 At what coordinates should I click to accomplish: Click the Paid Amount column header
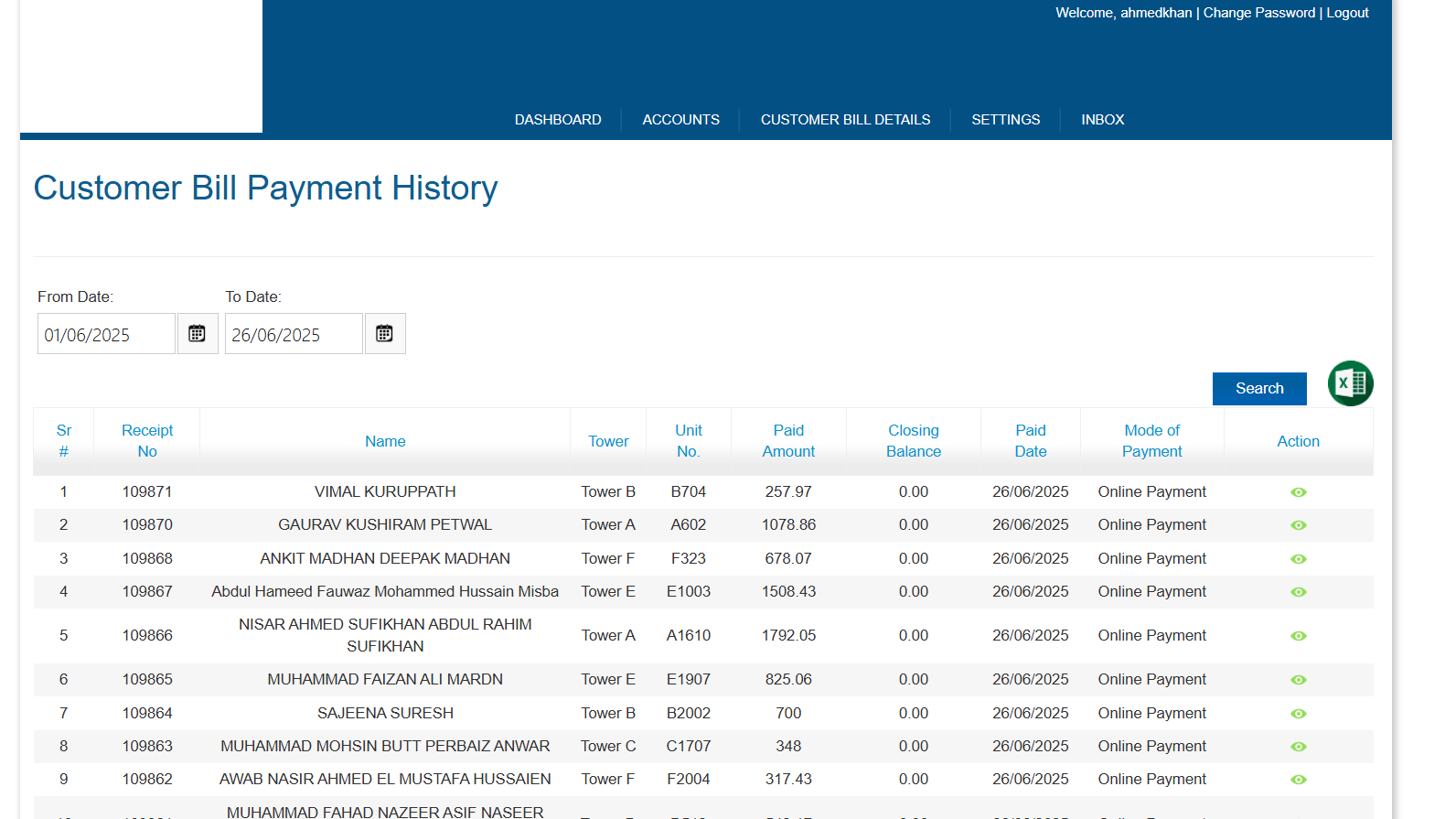click(x=788, y=441)
